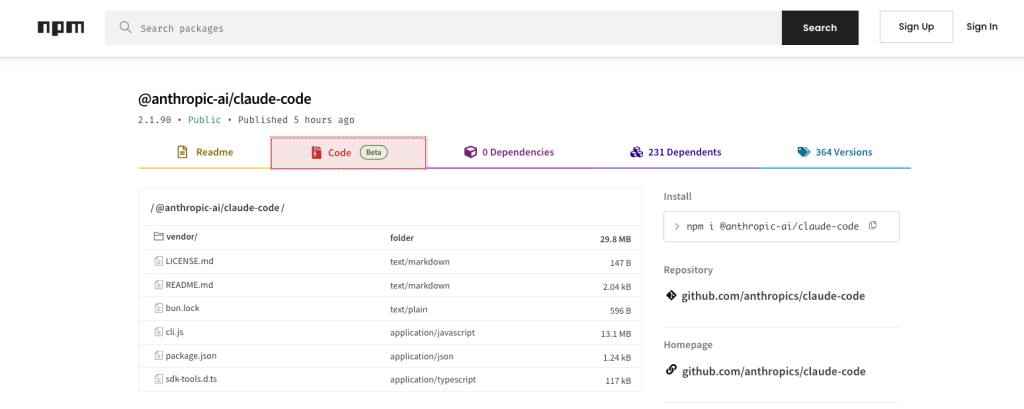1024x409 pixels.
Task: Click the Repository git diamond icon
Action: [671, 295]
